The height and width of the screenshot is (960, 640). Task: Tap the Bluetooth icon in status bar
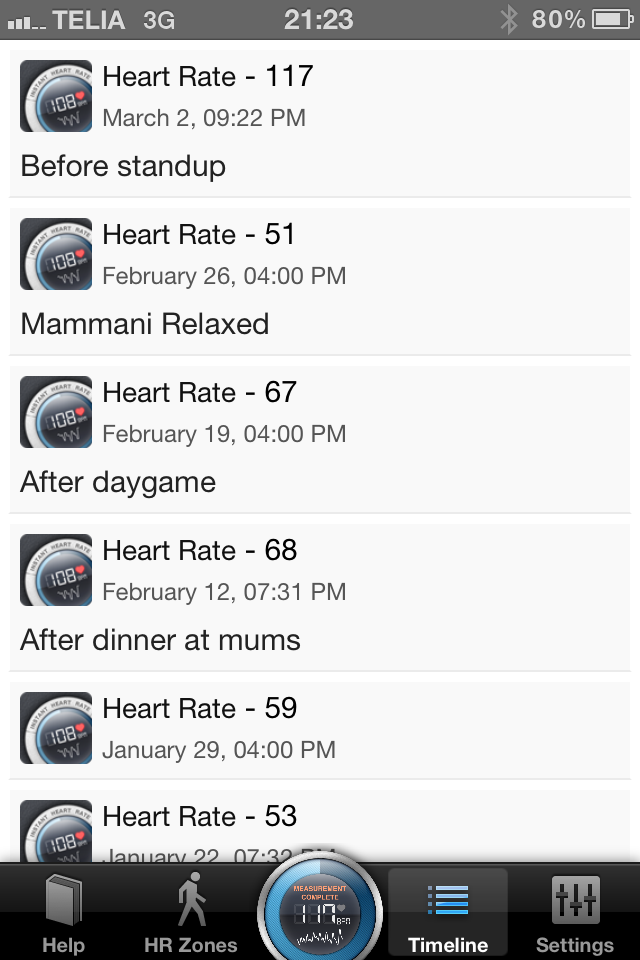[509, 20]
